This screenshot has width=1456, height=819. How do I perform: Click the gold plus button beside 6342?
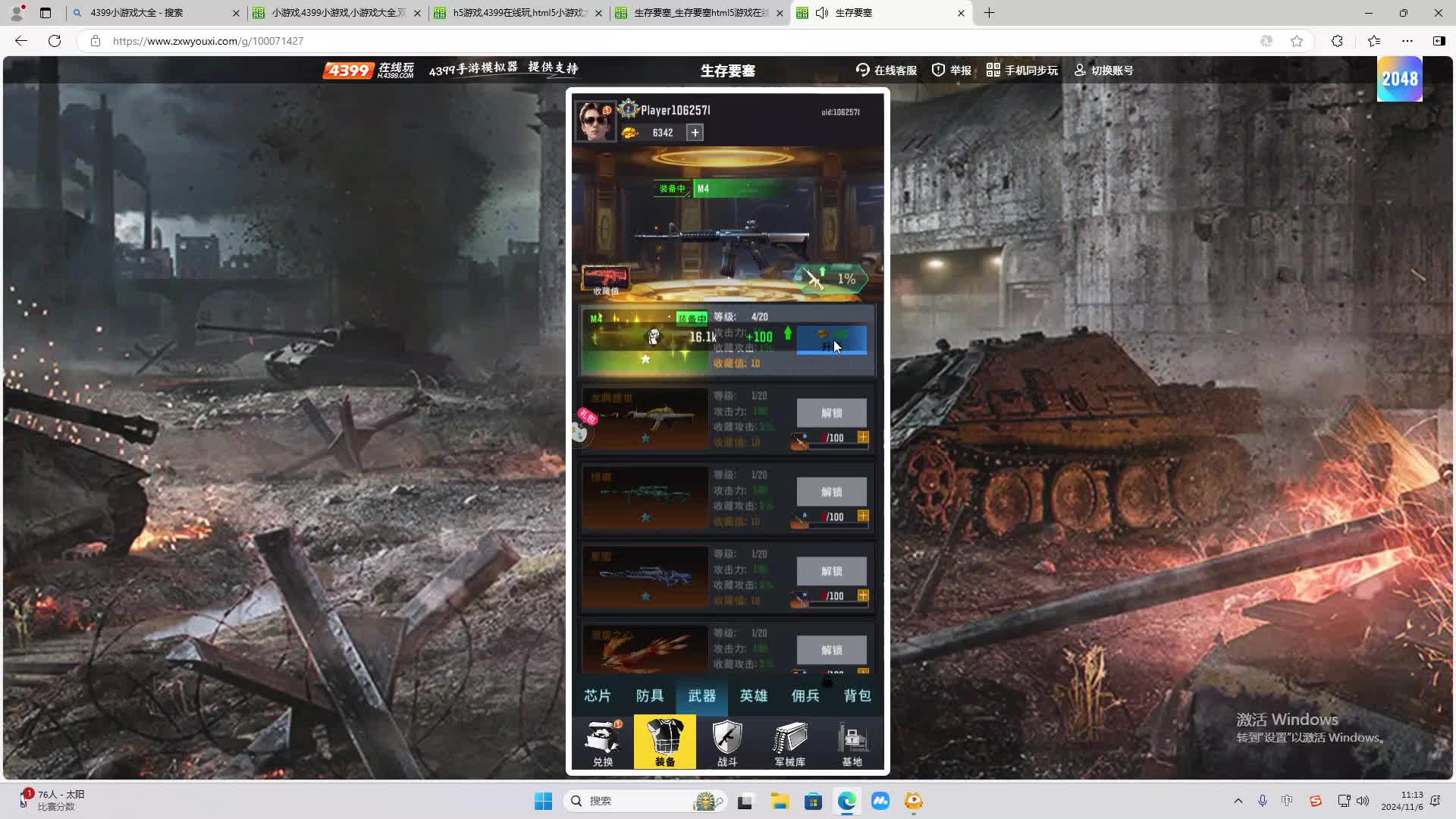point(695,133)
